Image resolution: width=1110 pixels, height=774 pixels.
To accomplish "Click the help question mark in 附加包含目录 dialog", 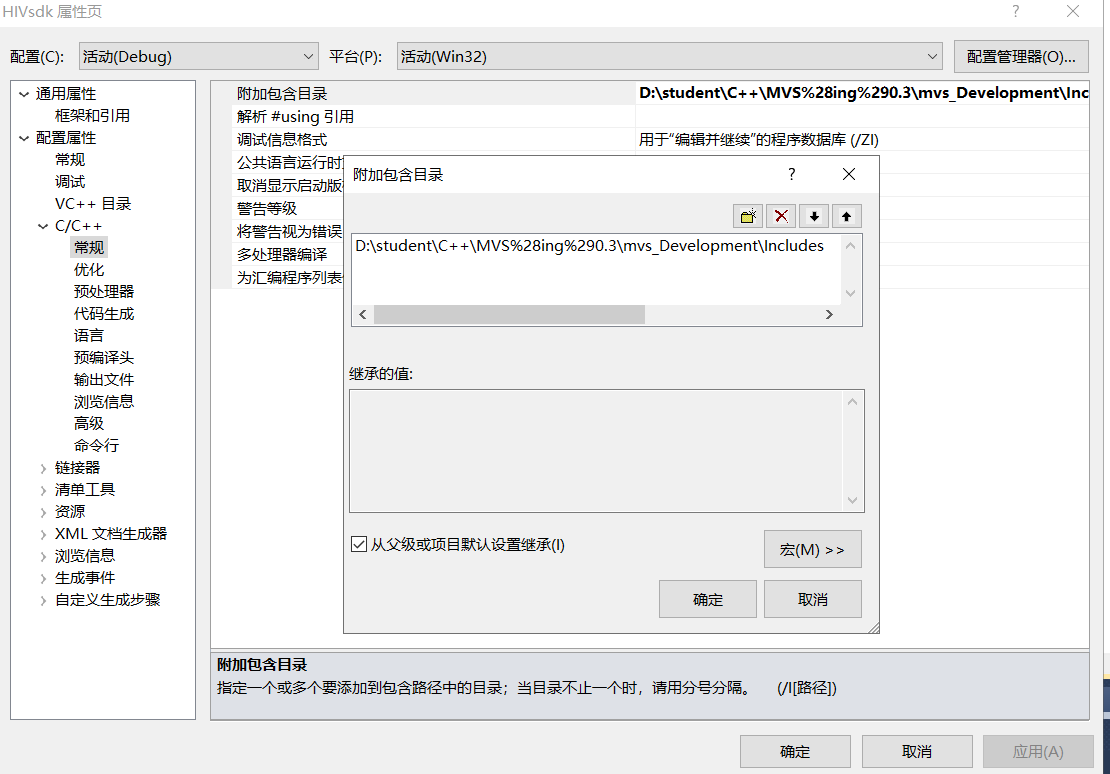I will (791, 174).
